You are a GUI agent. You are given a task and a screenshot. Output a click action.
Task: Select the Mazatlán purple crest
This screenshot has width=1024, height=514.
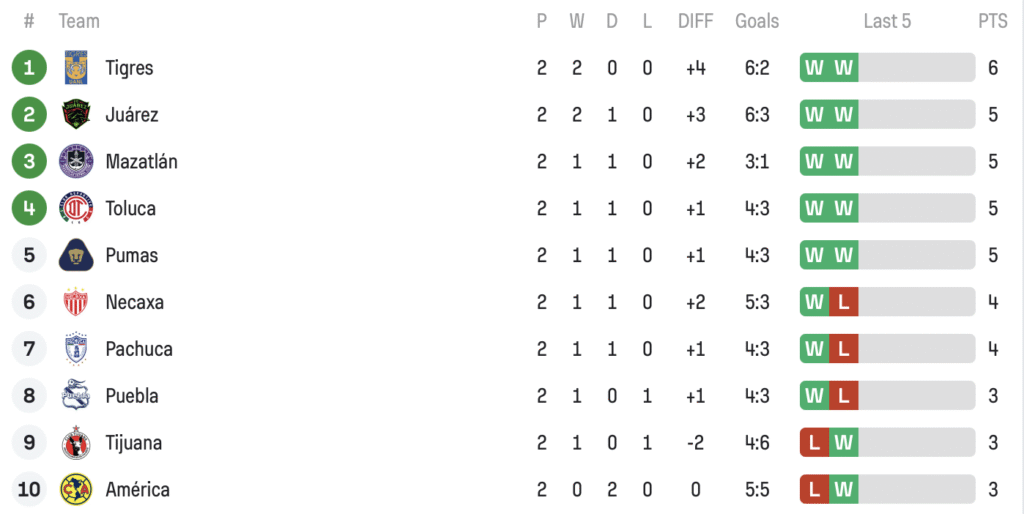(x=76, y=161)
